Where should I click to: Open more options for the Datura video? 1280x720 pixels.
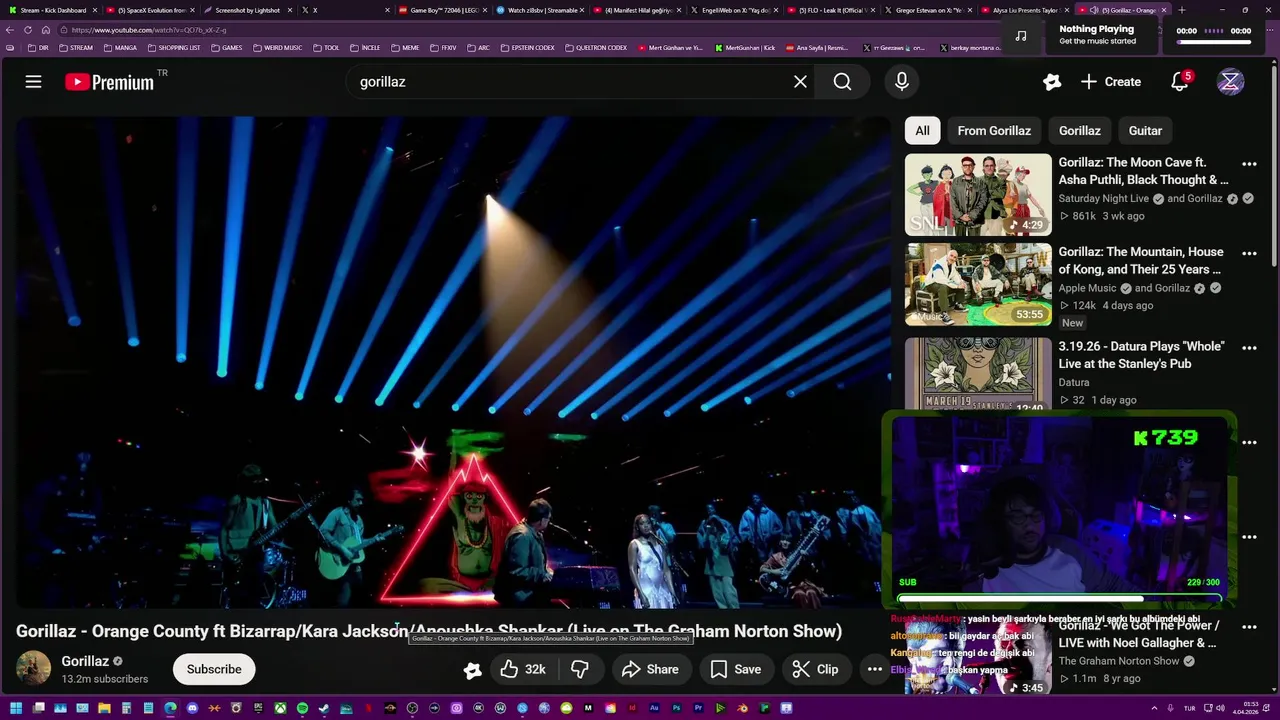(x=1249, y=348)
